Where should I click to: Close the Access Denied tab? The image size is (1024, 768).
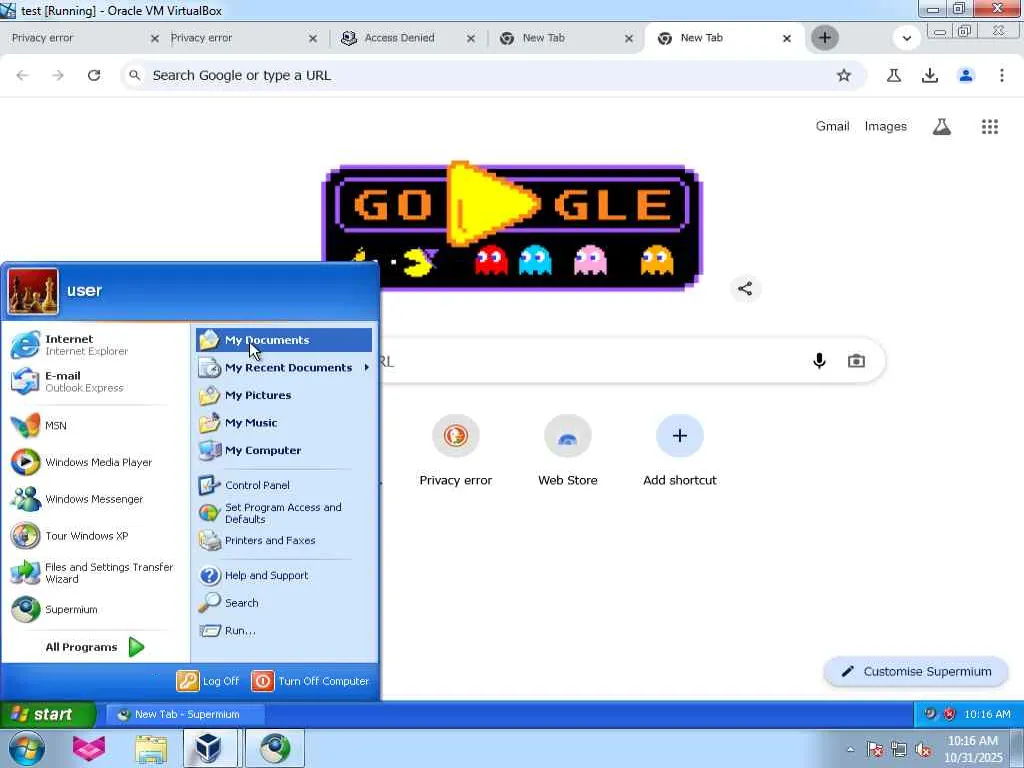click(x=471, y=39)
